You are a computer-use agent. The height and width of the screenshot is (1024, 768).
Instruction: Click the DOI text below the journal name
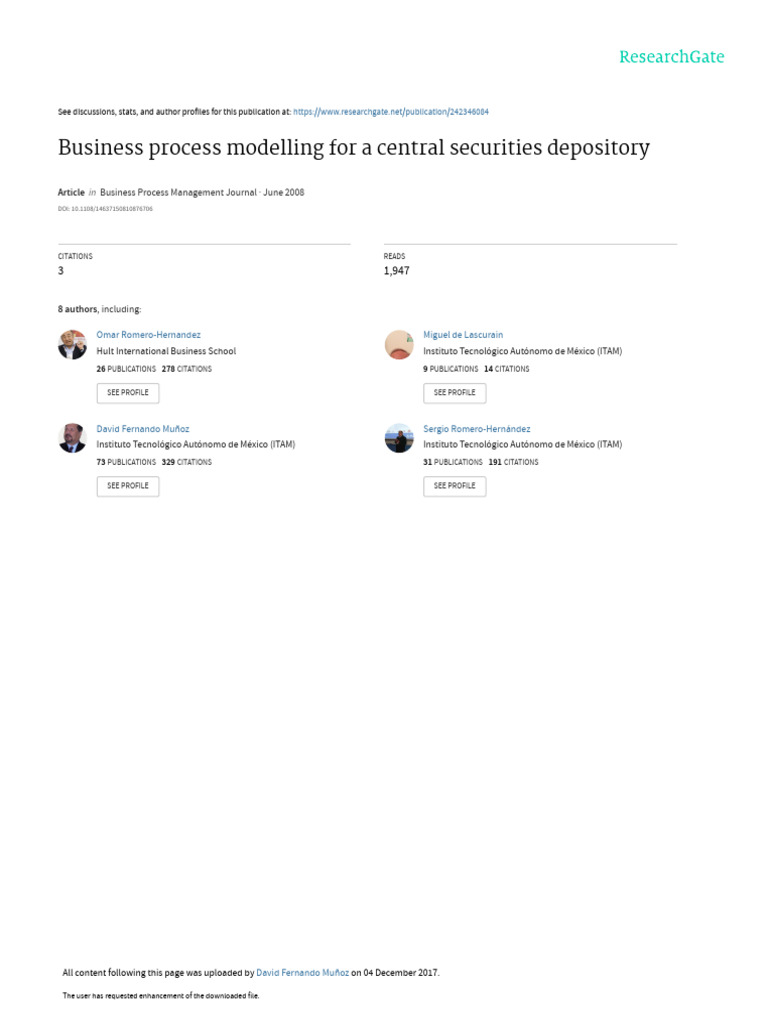[x=105, y=209]
